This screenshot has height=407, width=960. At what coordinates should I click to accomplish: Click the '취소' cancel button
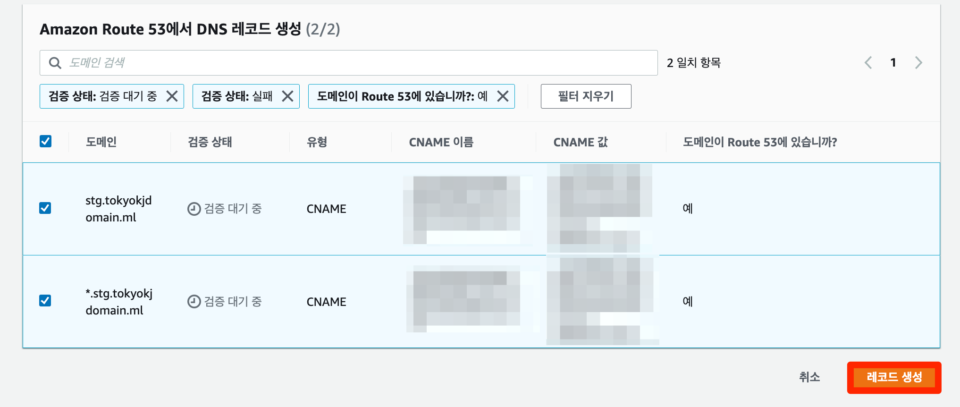[809, 377]
